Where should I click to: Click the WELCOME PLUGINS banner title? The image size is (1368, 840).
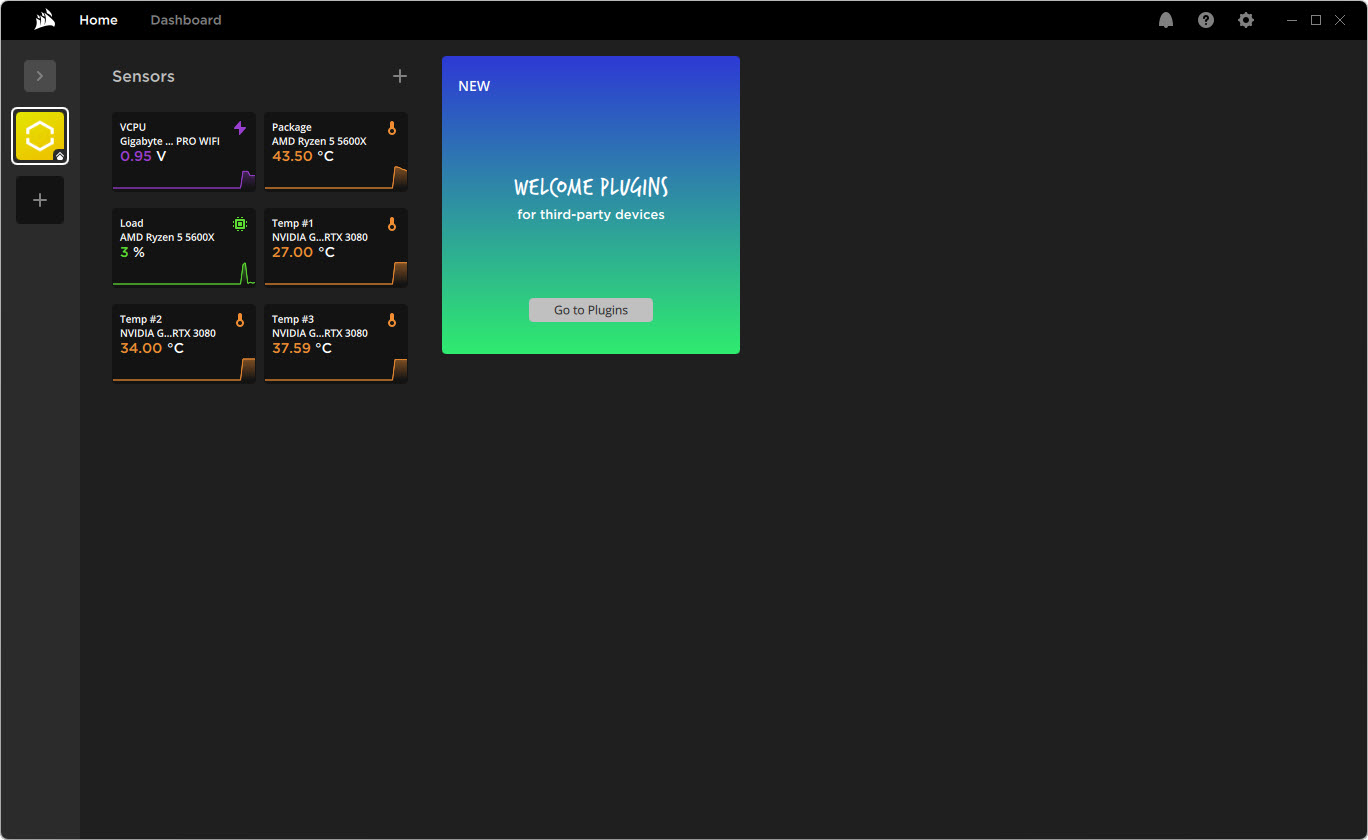(x=591, y=187)
